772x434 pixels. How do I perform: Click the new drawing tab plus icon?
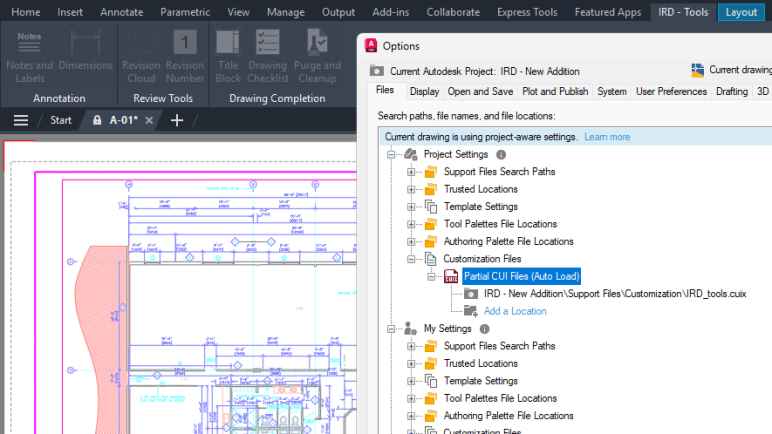click(177, 120)
